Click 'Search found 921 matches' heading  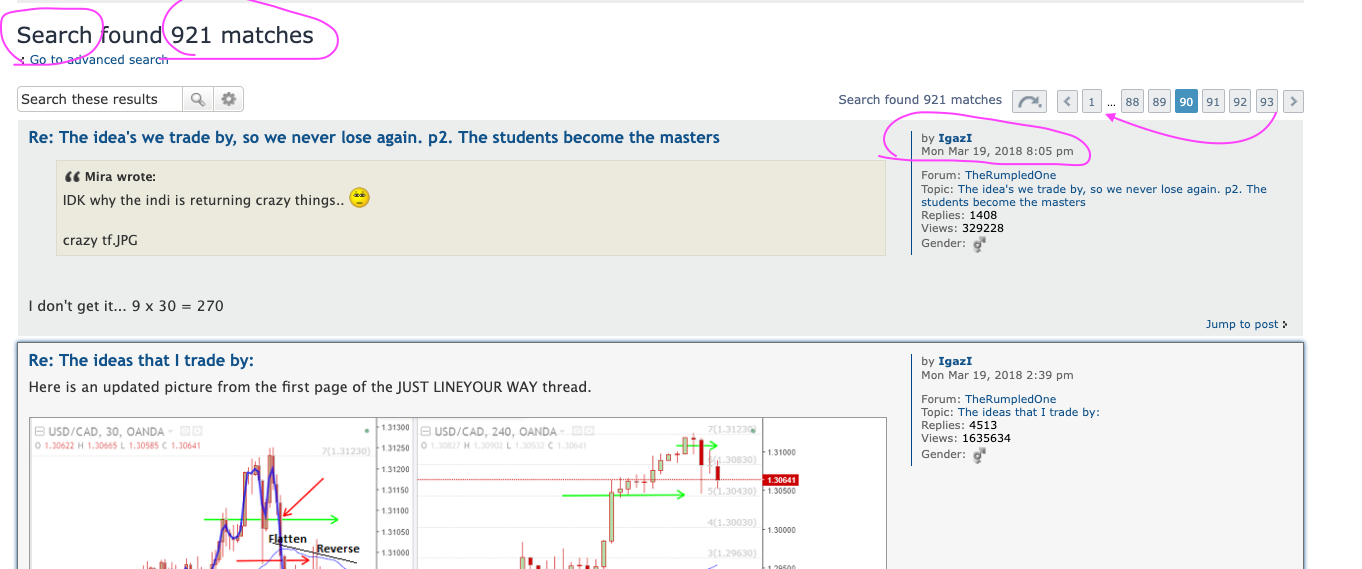coord(165,35)
